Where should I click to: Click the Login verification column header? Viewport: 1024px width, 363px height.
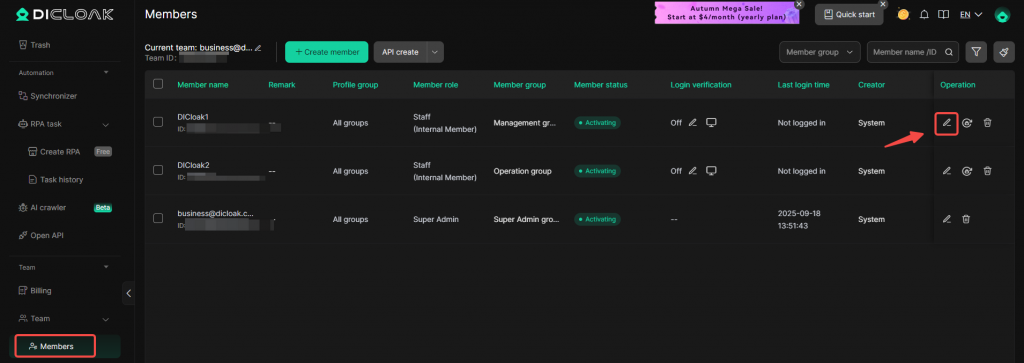pos(701,85)
